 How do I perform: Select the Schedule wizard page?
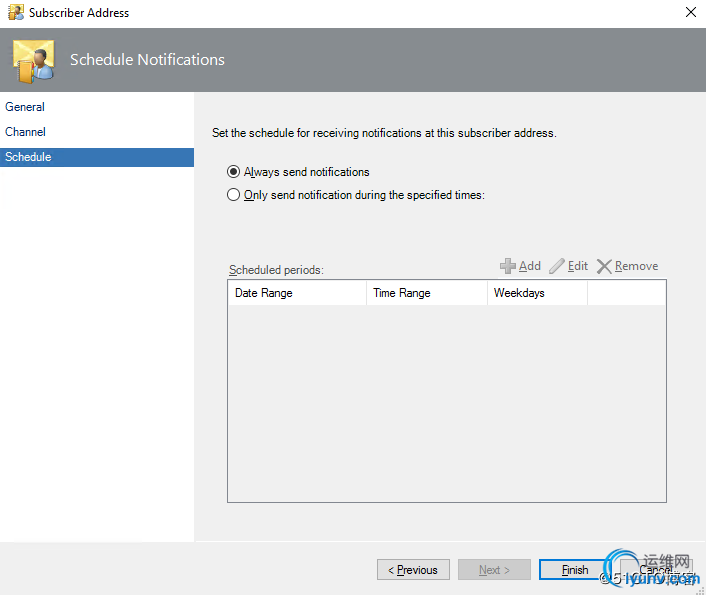pos(97,157)
